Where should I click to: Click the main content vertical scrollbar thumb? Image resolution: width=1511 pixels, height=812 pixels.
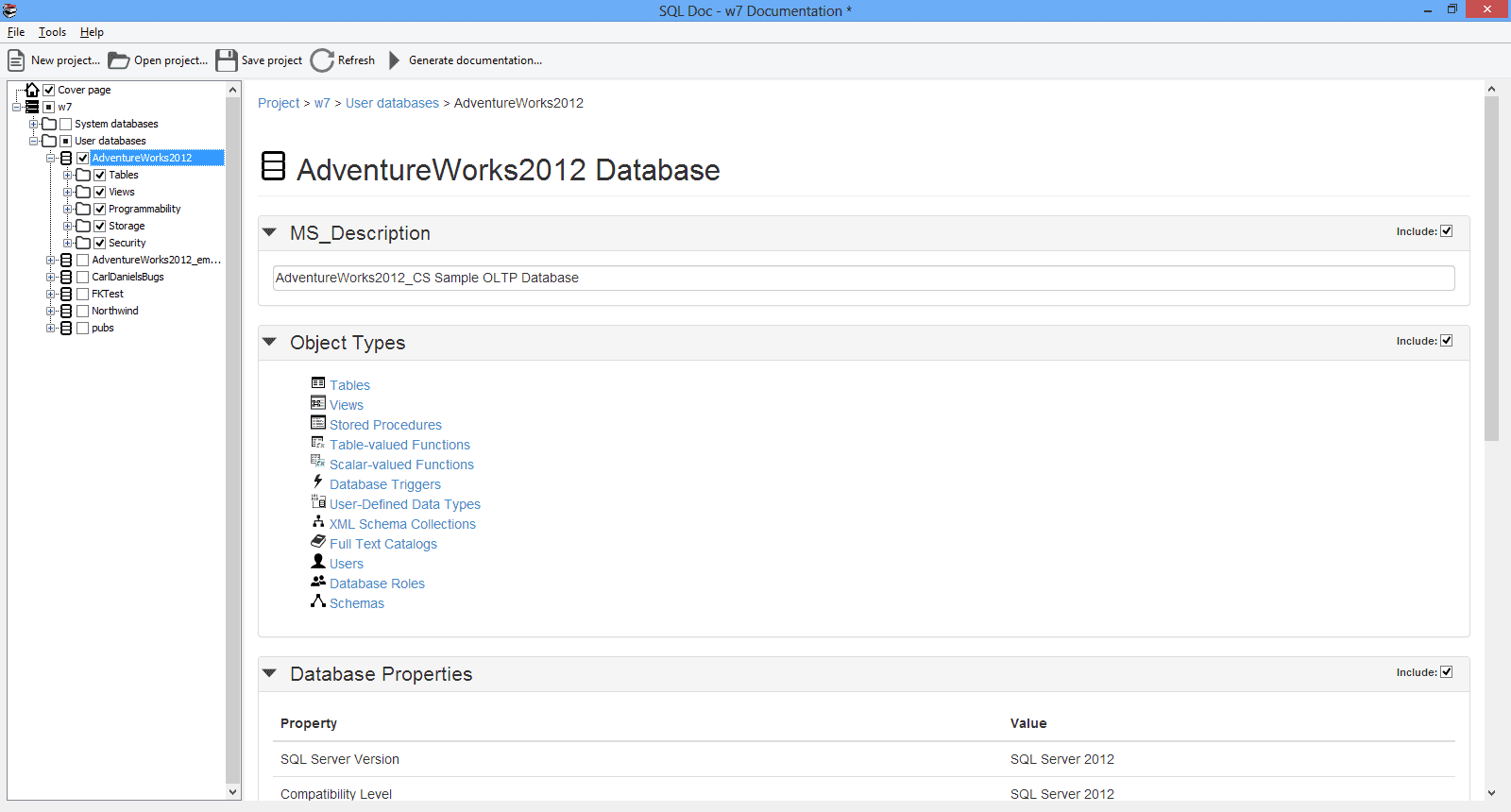coord(1491,268)
